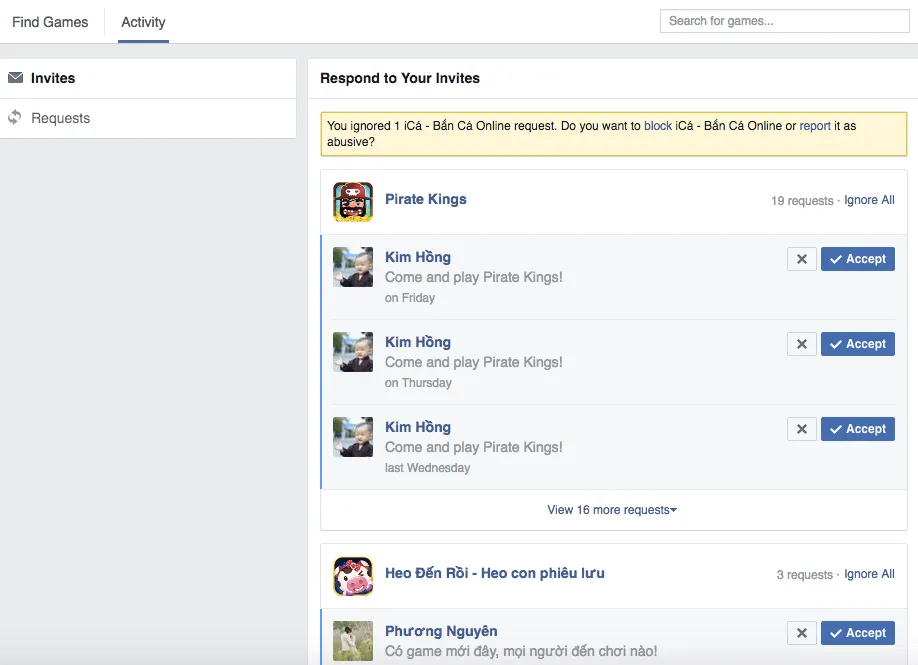Open Requests in the left sidebar
The height and width of the screenshot is (665, 918).
[x=60, y=118]
